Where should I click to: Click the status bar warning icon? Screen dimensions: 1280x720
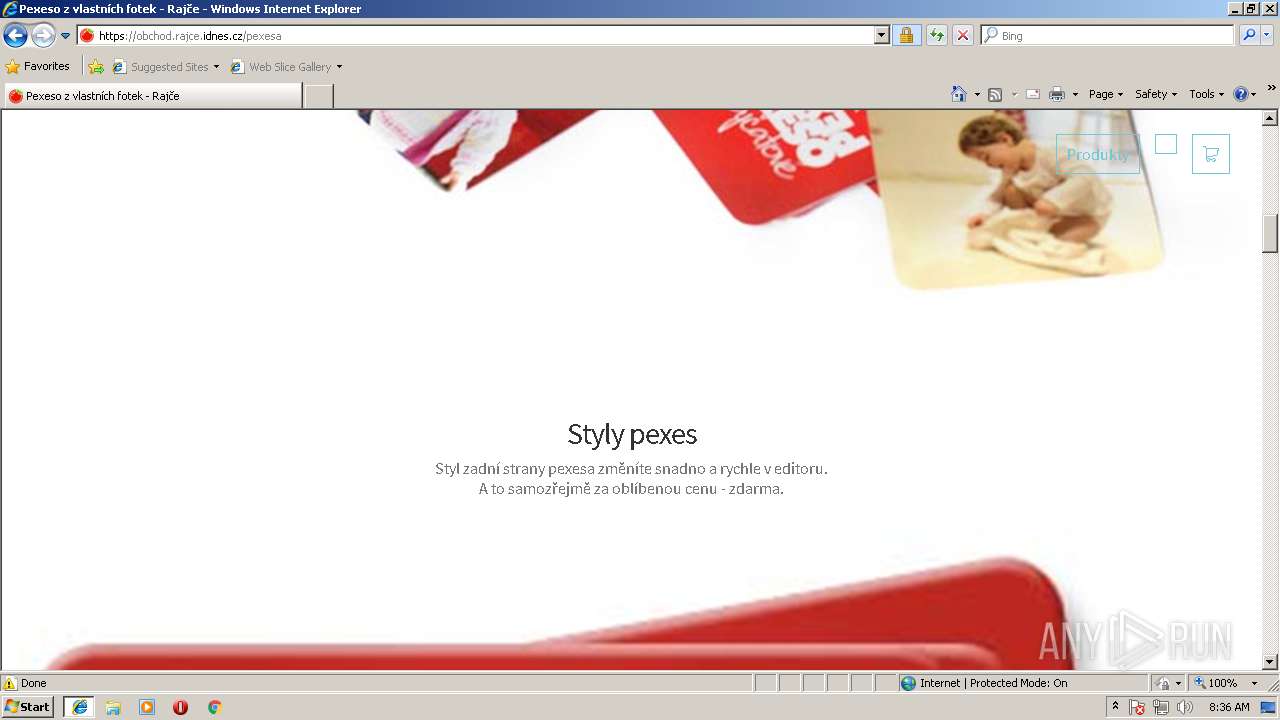pos(10,683)
